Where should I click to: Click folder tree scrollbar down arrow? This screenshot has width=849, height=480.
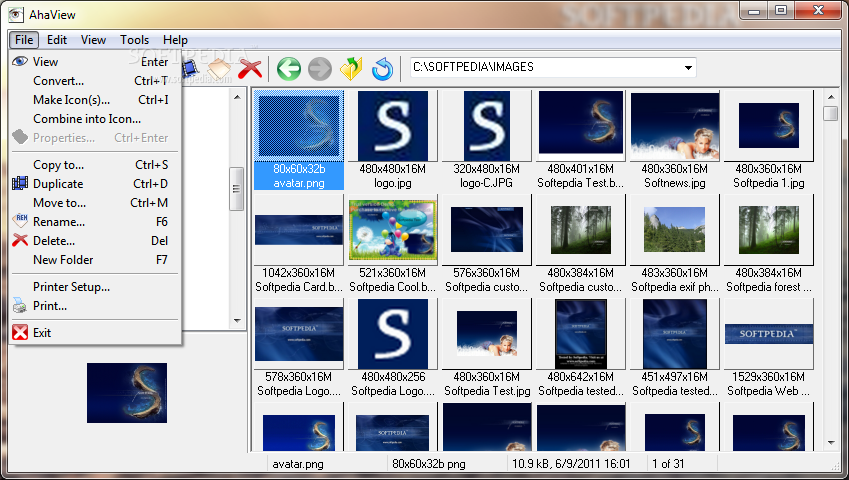click(237, 320)
